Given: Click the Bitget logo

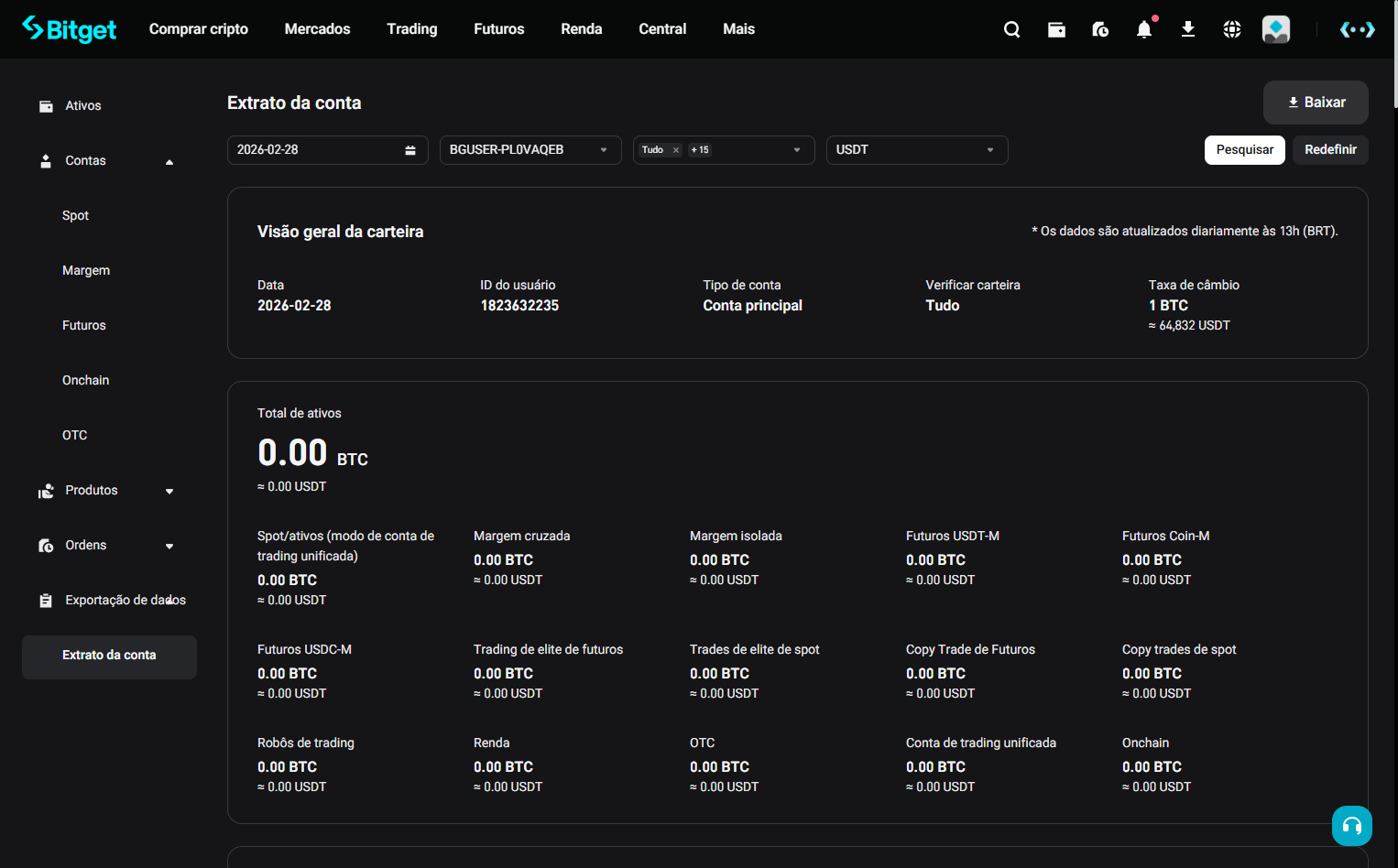Looking at the screenshot, I should click(x=70, y=29).
